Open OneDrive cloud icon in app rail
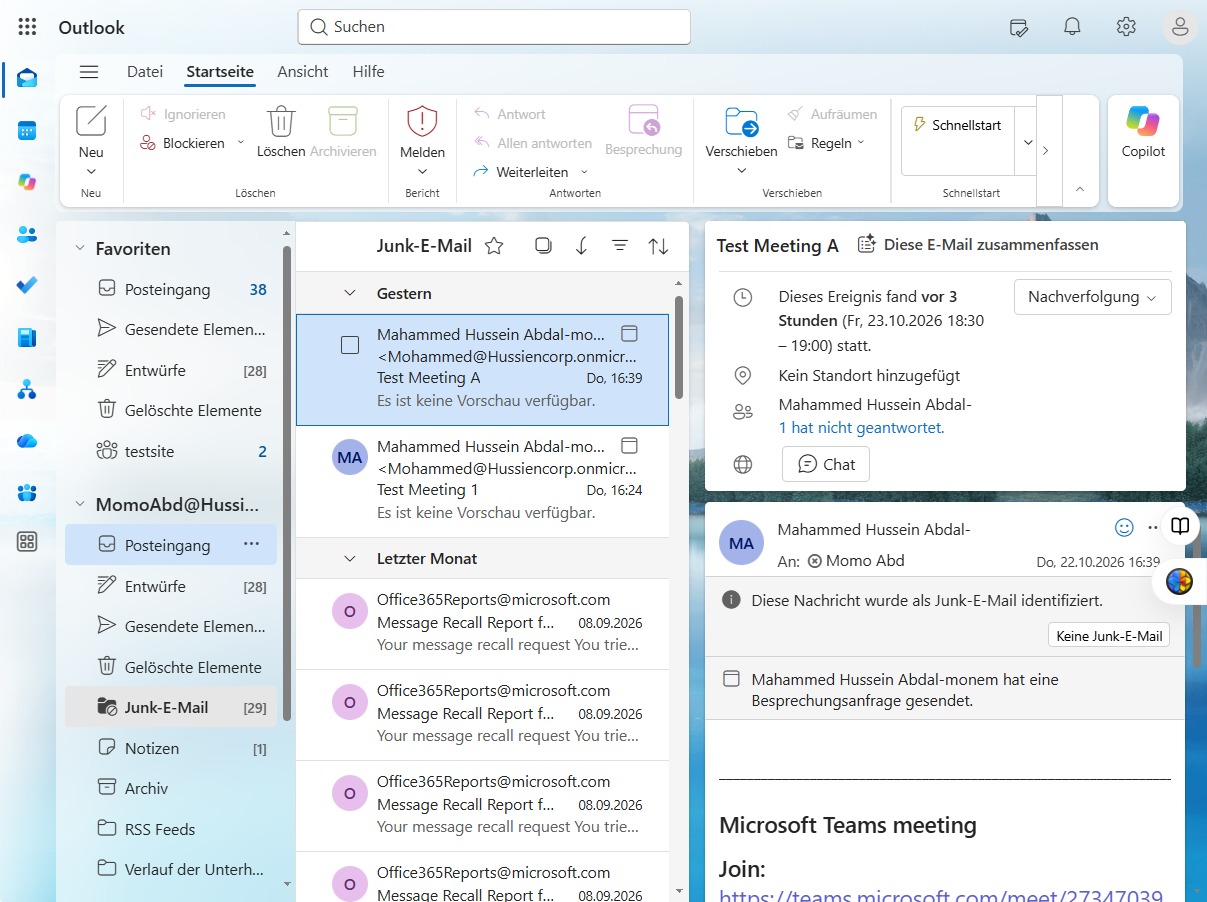 click(x=27, y=440)
